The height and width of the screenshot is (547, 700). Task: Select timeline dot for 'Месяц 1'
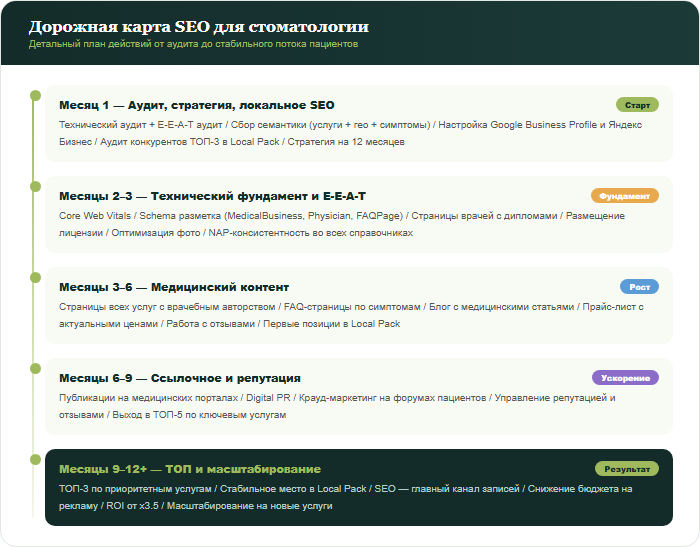(35, 96)
